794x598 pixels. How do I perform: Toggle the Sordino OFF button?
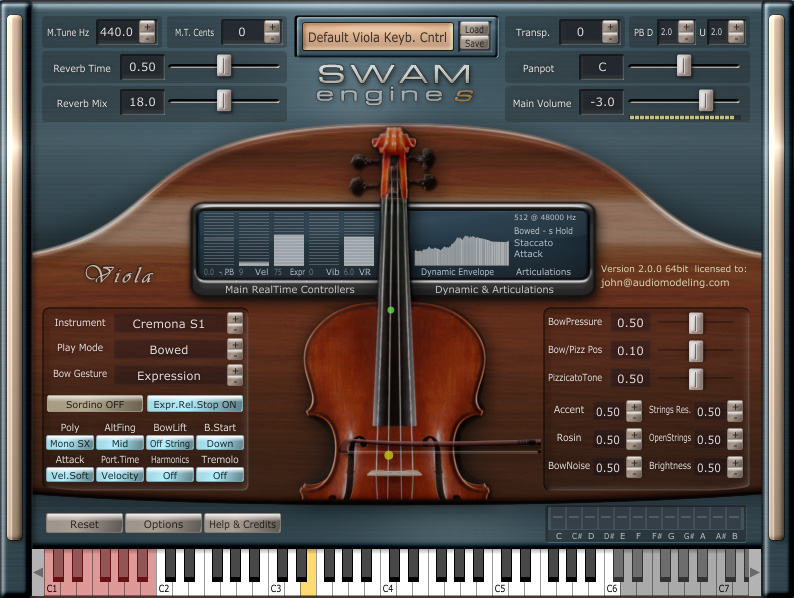95,404
